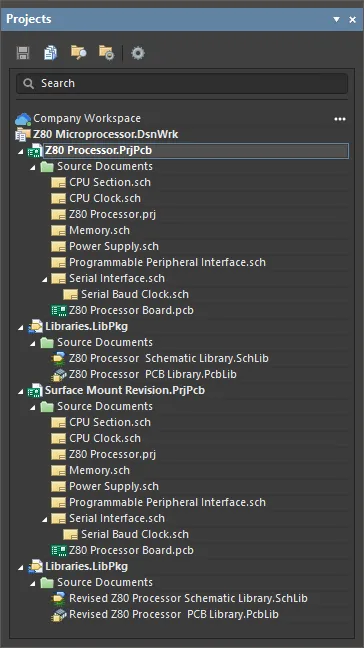Screen dimensions: 364x648
Task: Collapse the Z80 Processor.PrjPcb project node
Action: point(21,152)
